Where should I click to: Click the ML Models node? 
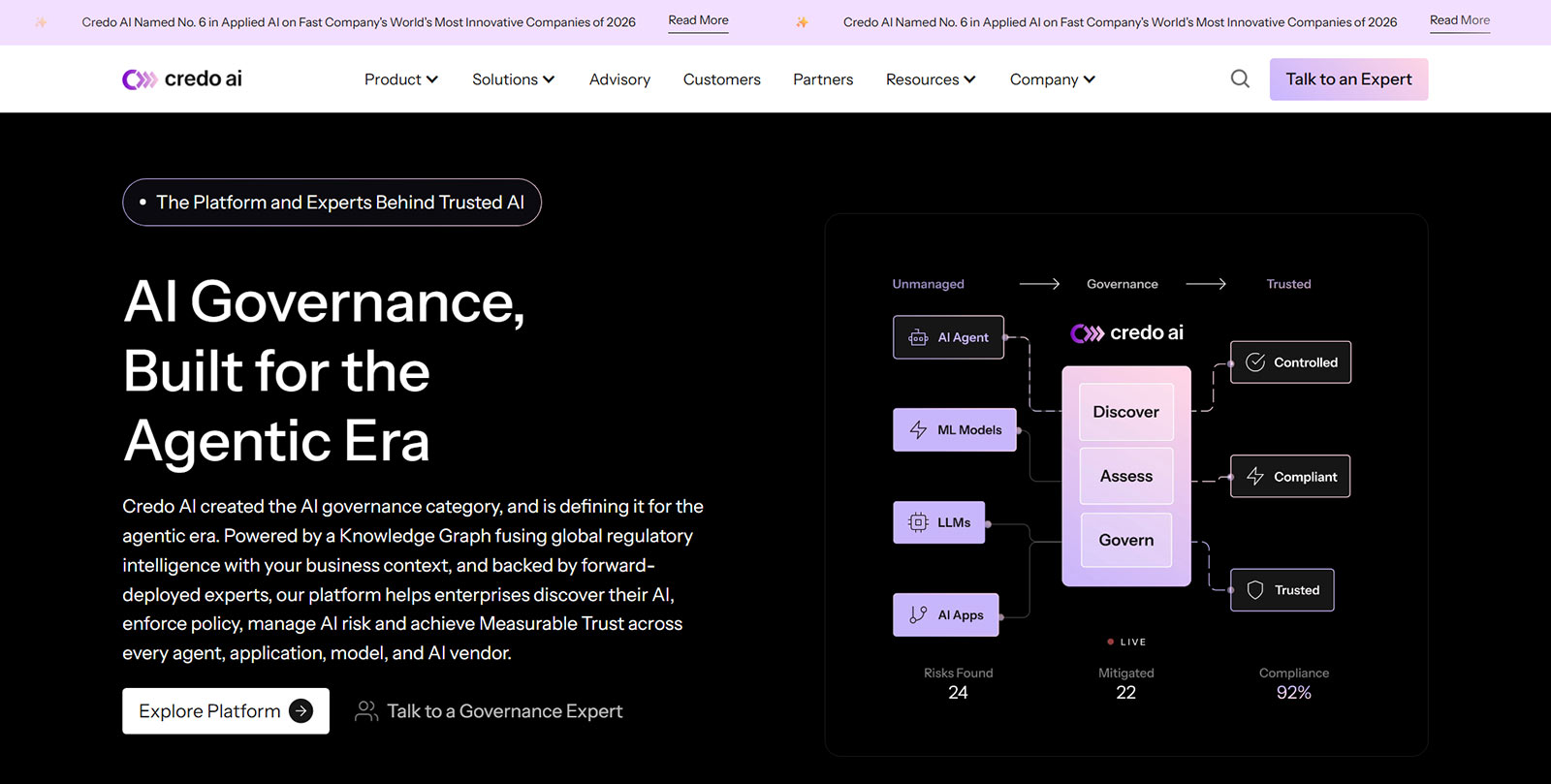955,430
